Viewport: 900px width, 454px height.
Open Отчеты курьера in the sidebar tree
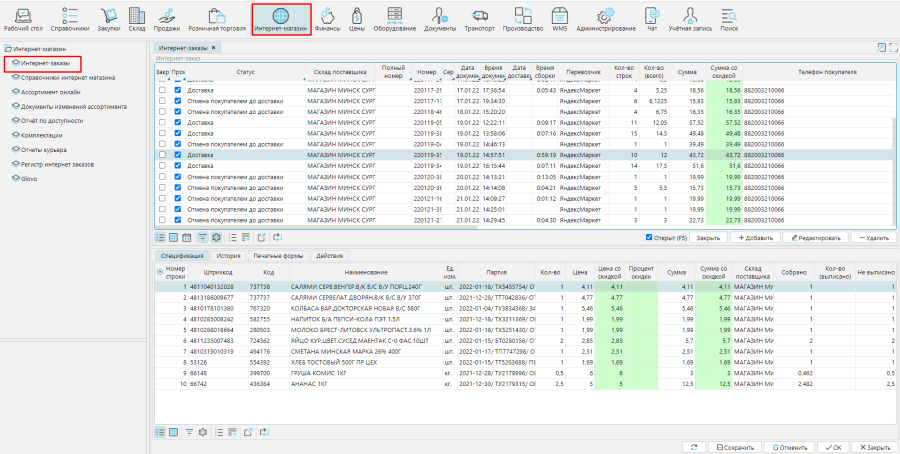(x=43, y=148)
